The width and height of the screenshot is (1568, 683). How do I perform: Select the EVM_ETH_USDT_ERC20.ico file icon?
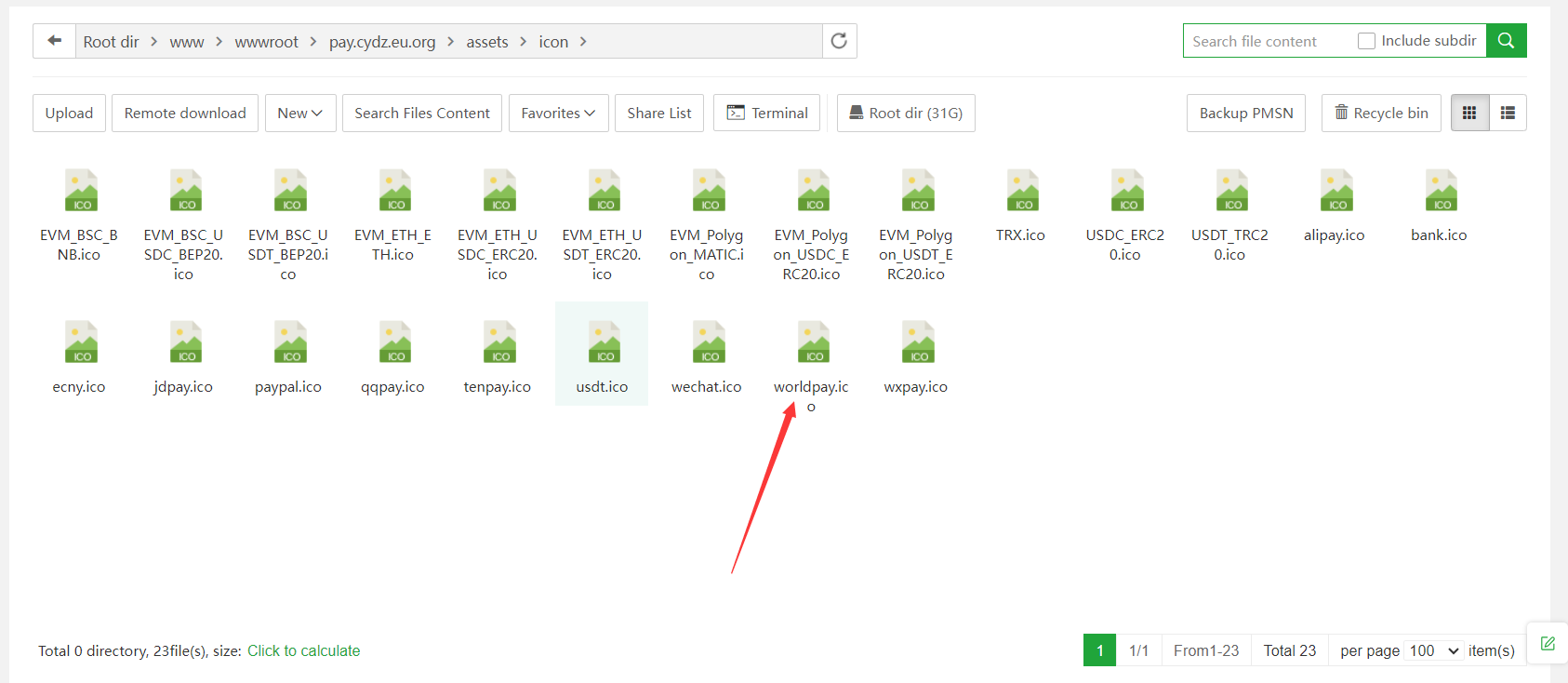[603, 191]
